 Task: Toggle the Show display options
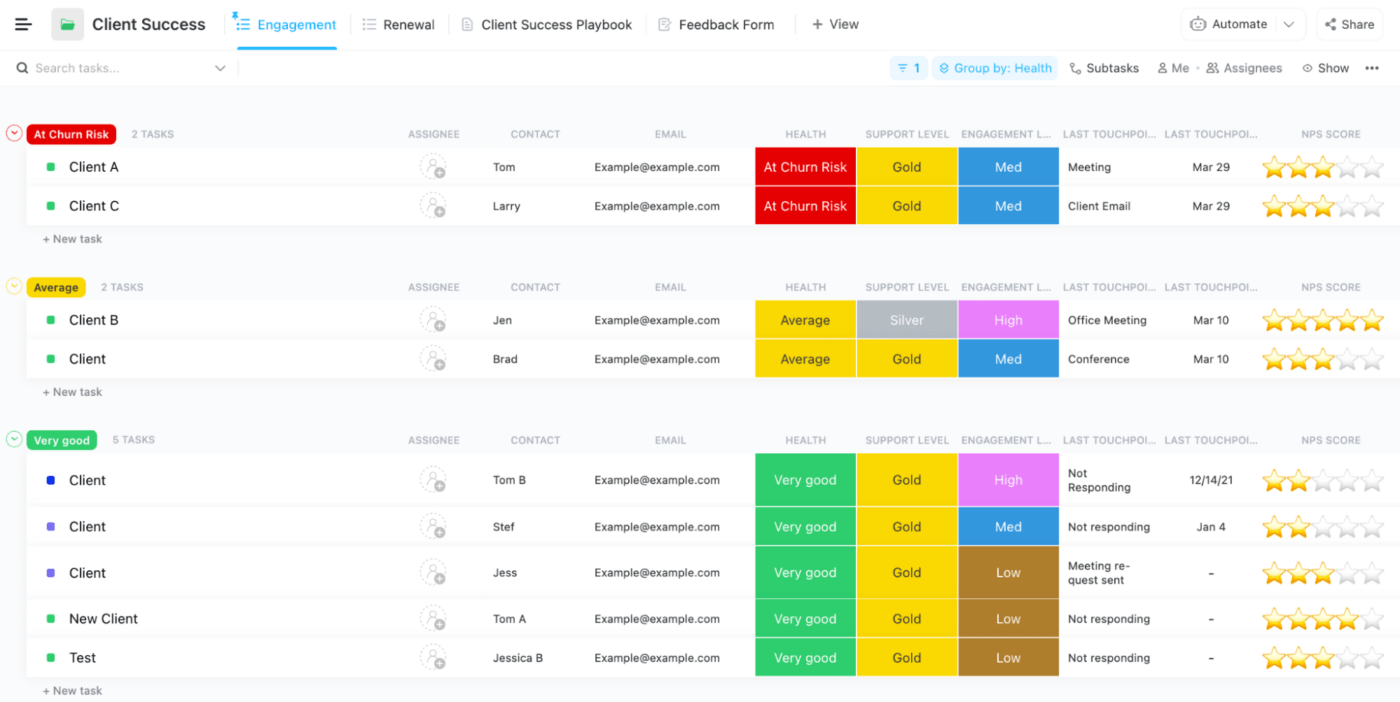click(1325, 67)
